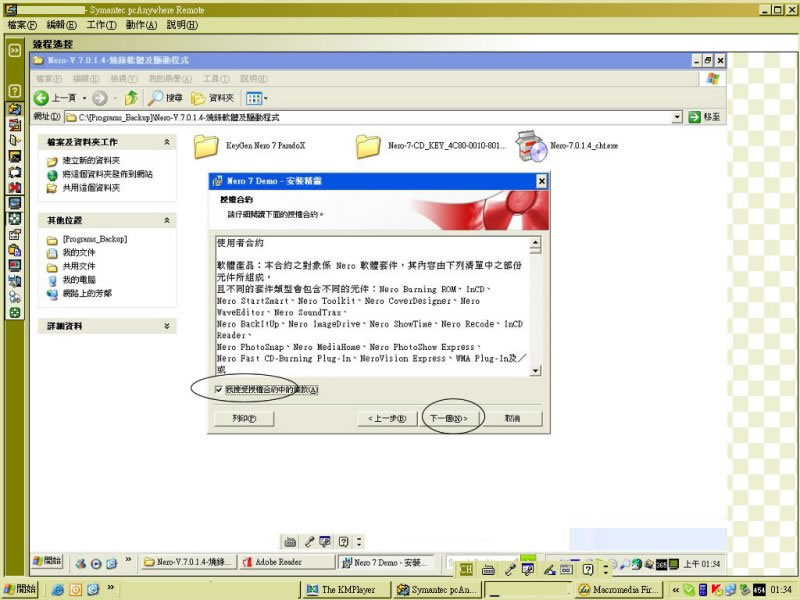This screenshot has width=800, height=600.
Task: Click the 移至 Go button beside address bar
Action: (x=705, y=117)
